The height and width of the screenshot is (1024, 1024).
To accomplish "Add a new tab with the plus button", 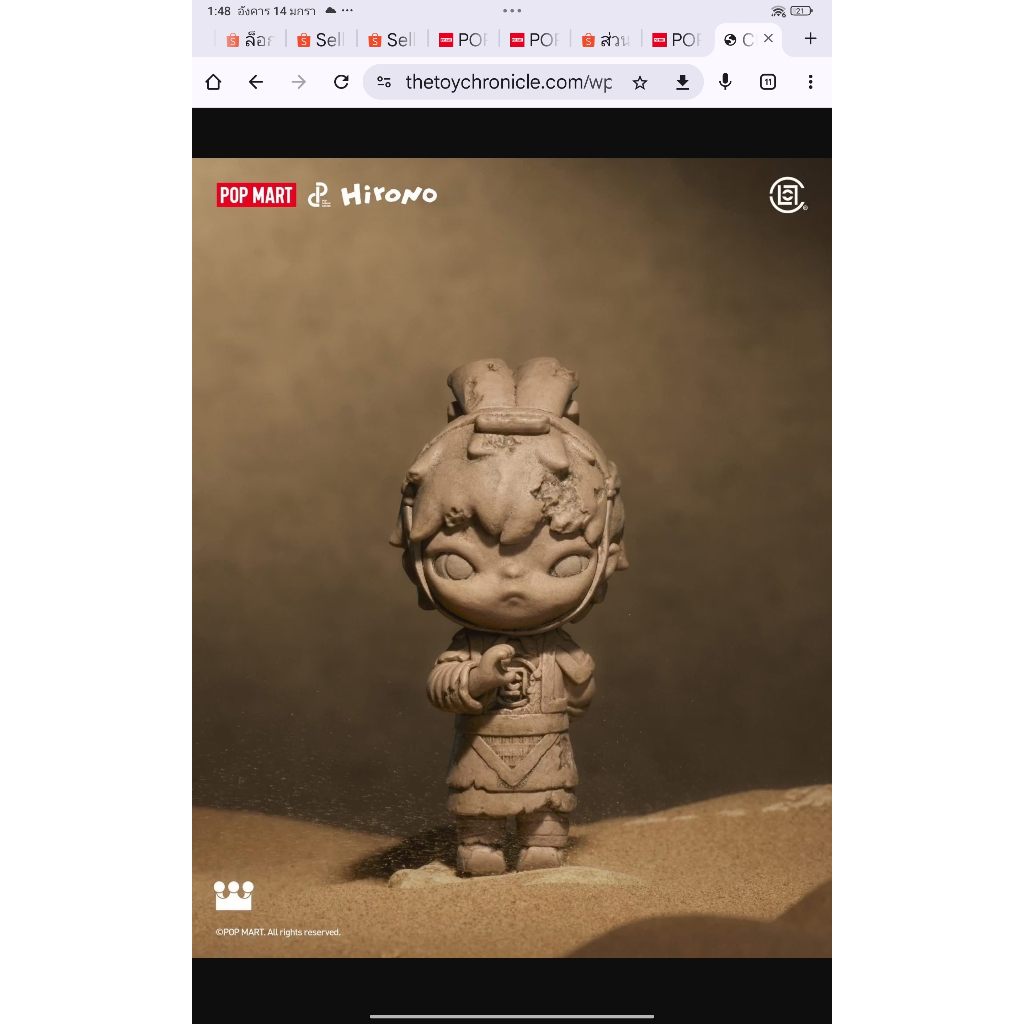I will pos(810,39).
